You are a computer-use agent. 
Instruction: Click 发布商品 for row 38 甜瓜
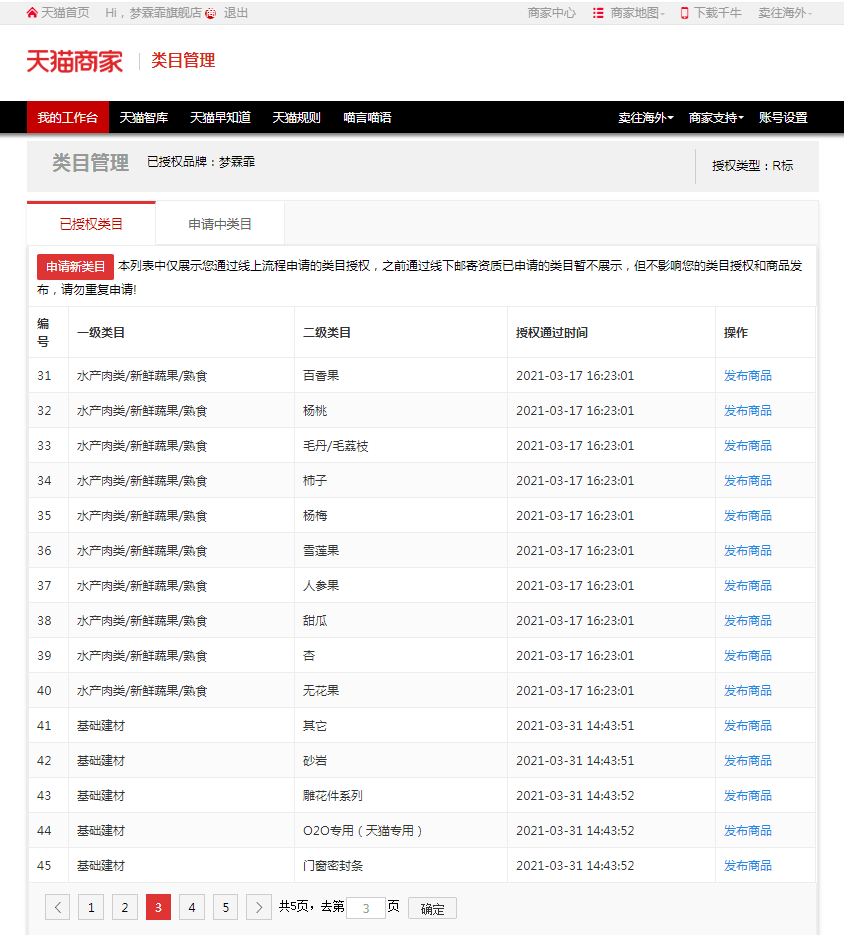pos(748,621)
